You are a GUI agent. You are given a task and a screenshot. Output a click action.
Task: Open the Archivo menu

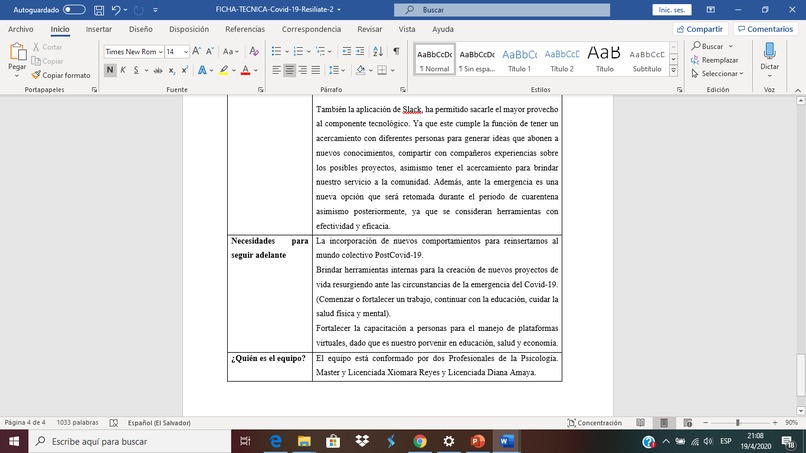tap(21, 29)
